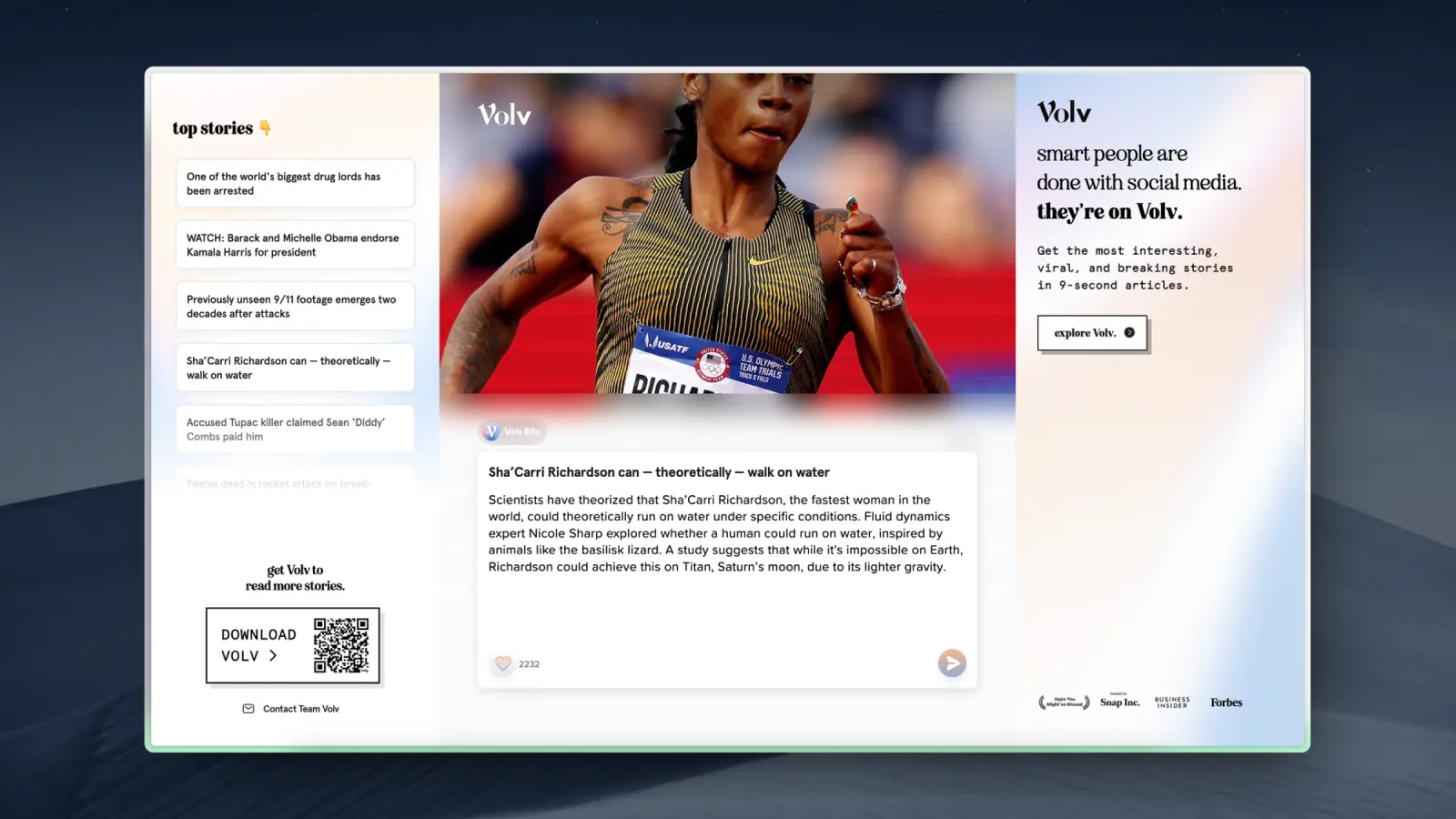Click the chevron next to DOWNLOAD VOLV
The image size is (1456, 819).
[x=273, y=655]
